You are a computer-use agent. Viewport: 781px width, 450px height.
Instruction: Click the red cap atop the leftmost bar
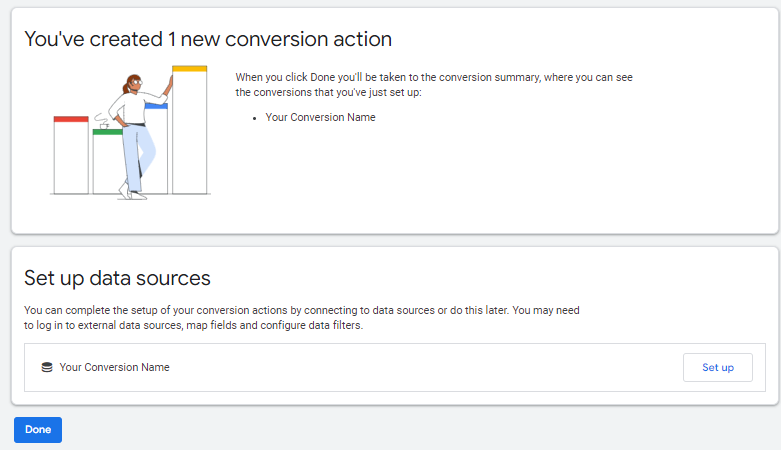click(70, 119)
